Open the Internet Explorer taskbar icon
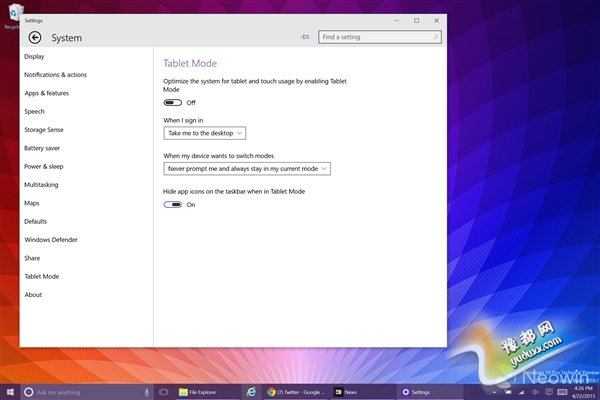600x400 pixels. pyautogui.click(x=252, y=392)
